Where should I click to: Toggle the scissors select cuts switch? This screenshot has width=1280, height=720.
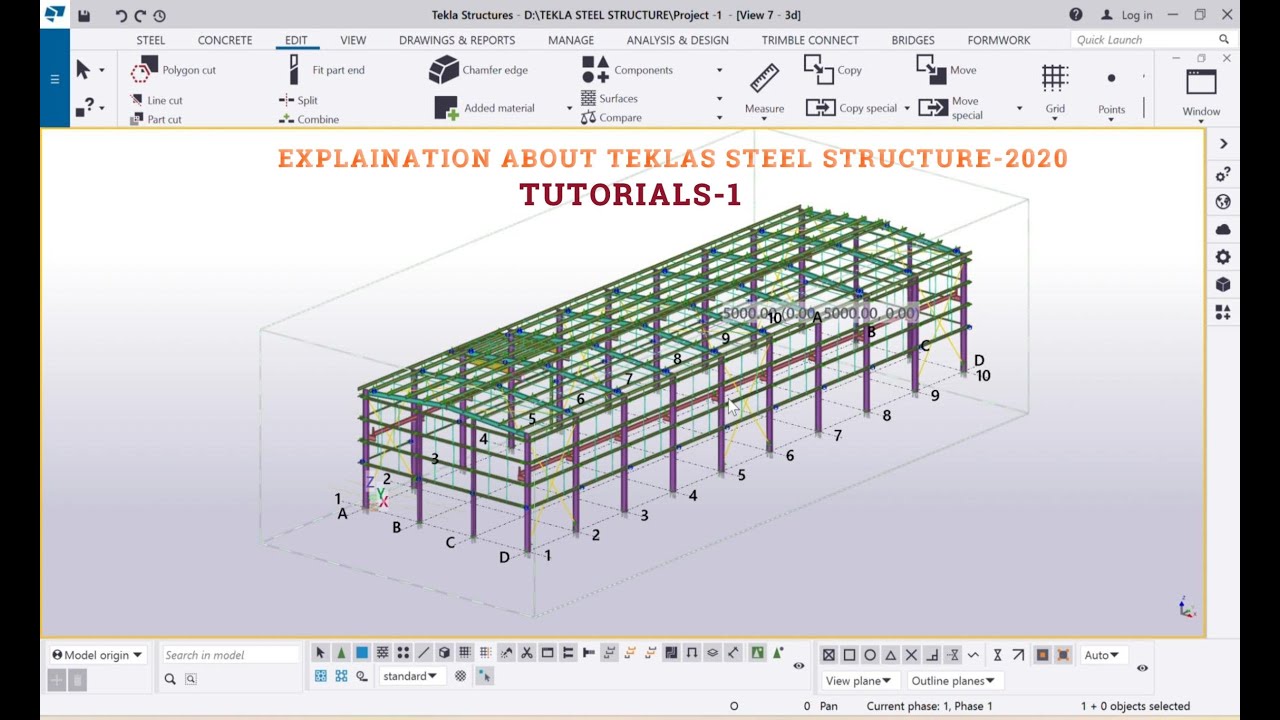527,653
